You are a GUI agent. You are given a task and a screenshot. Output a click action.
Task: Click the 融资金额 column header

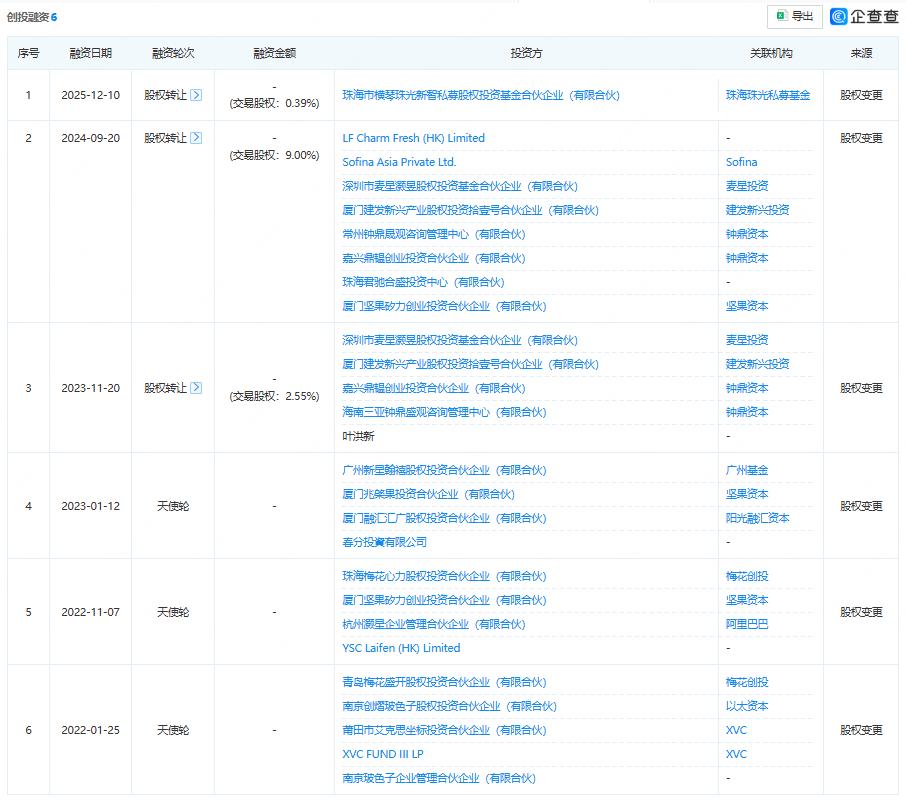coord(274,53)
